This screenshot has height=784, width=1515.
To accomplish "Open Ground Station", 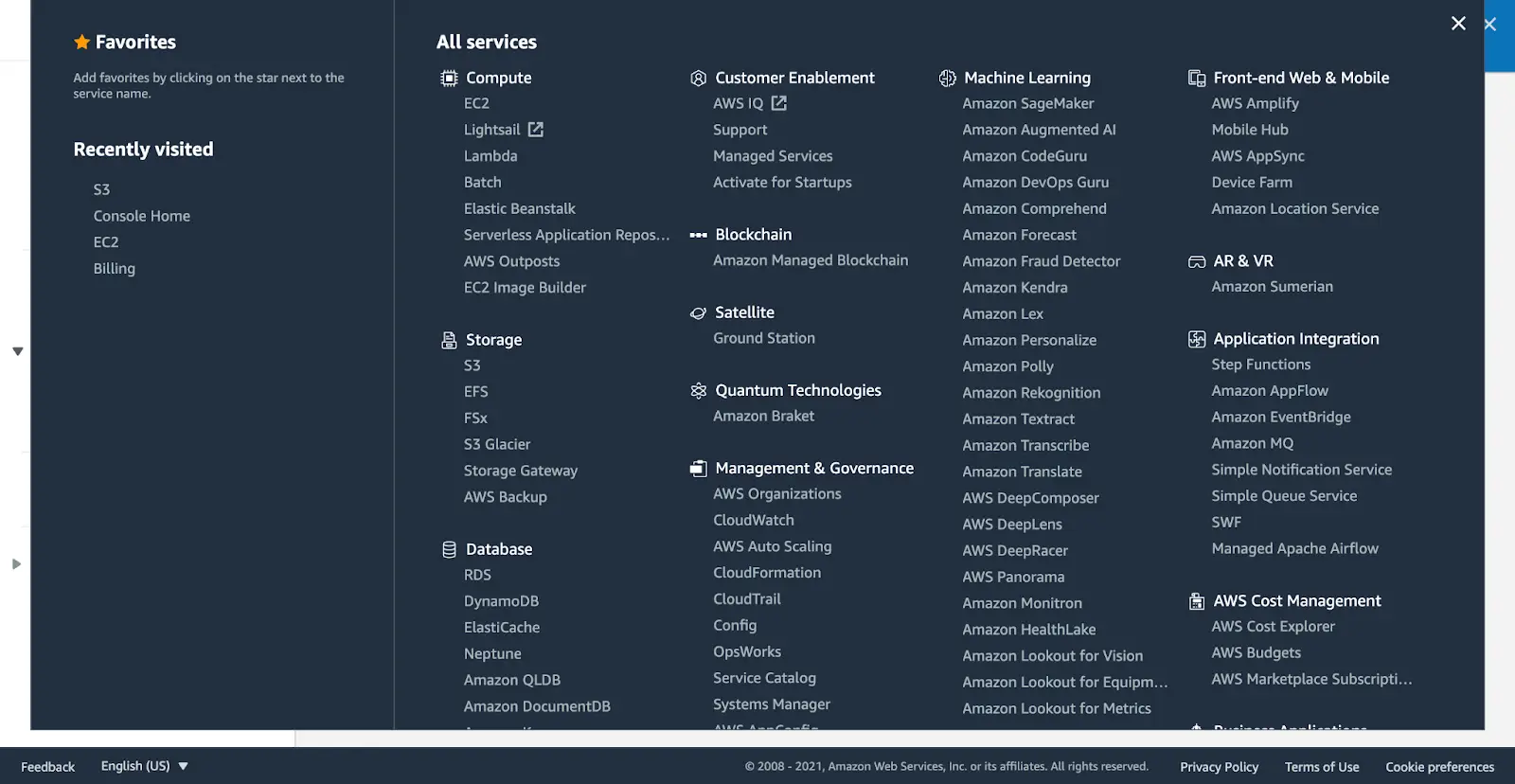I will (764, 338).
